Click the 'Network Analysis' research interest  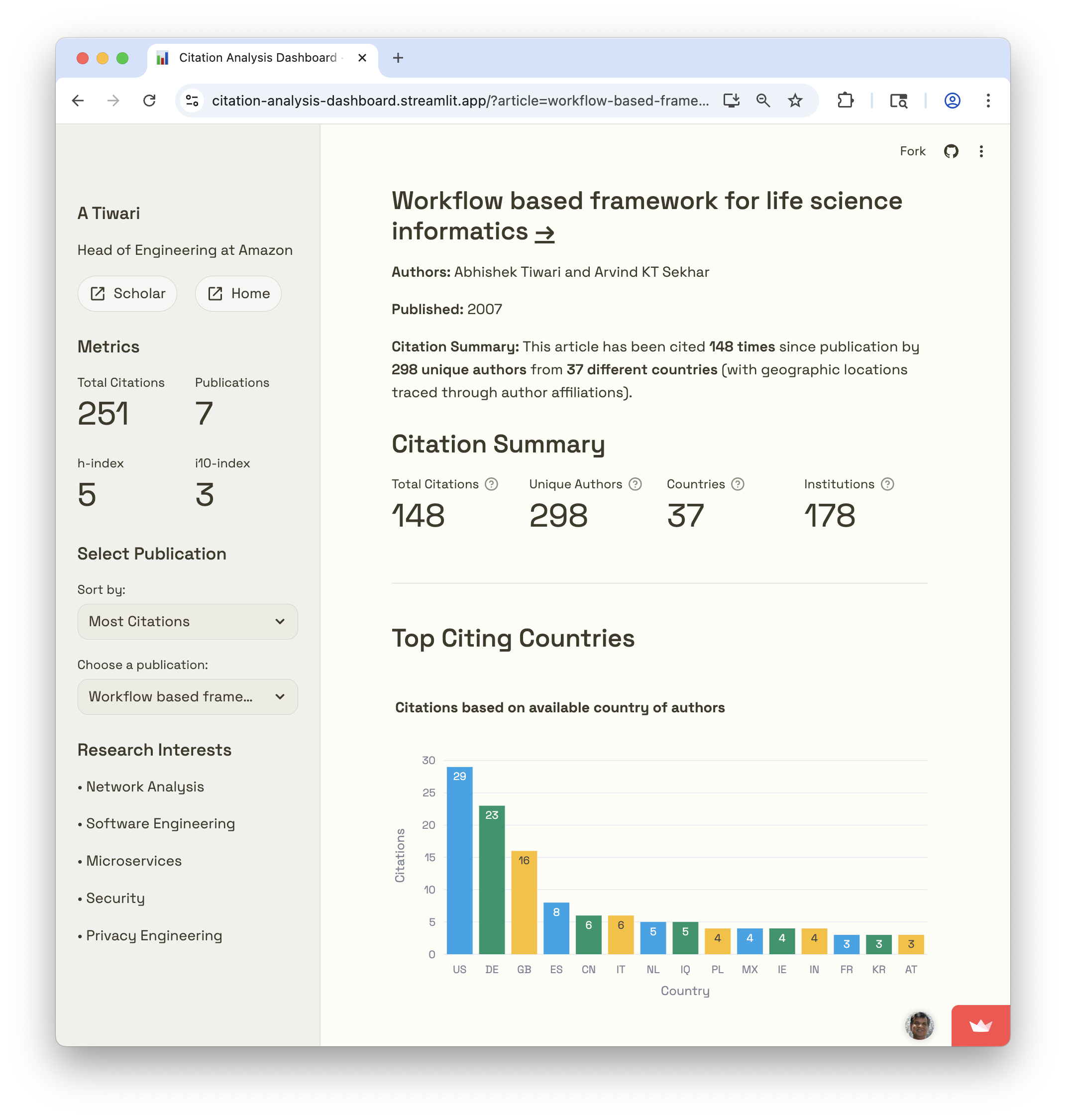[145, 786]
